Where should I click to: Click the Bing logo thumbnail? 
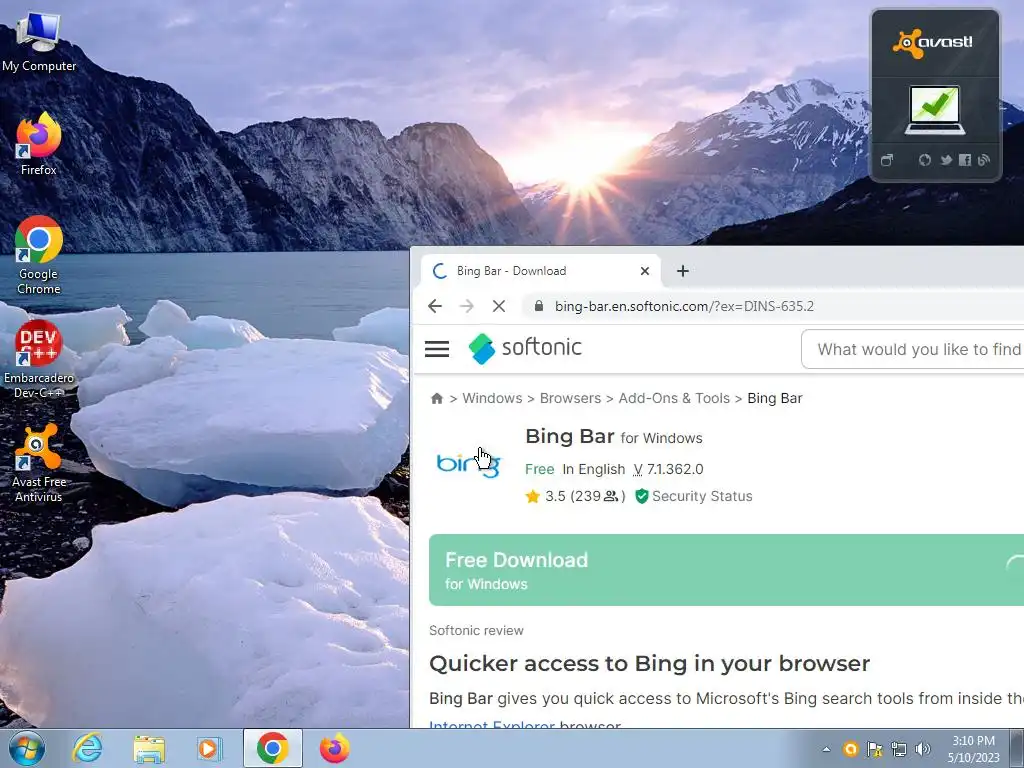pyautogui.click(x=468, y=465)
